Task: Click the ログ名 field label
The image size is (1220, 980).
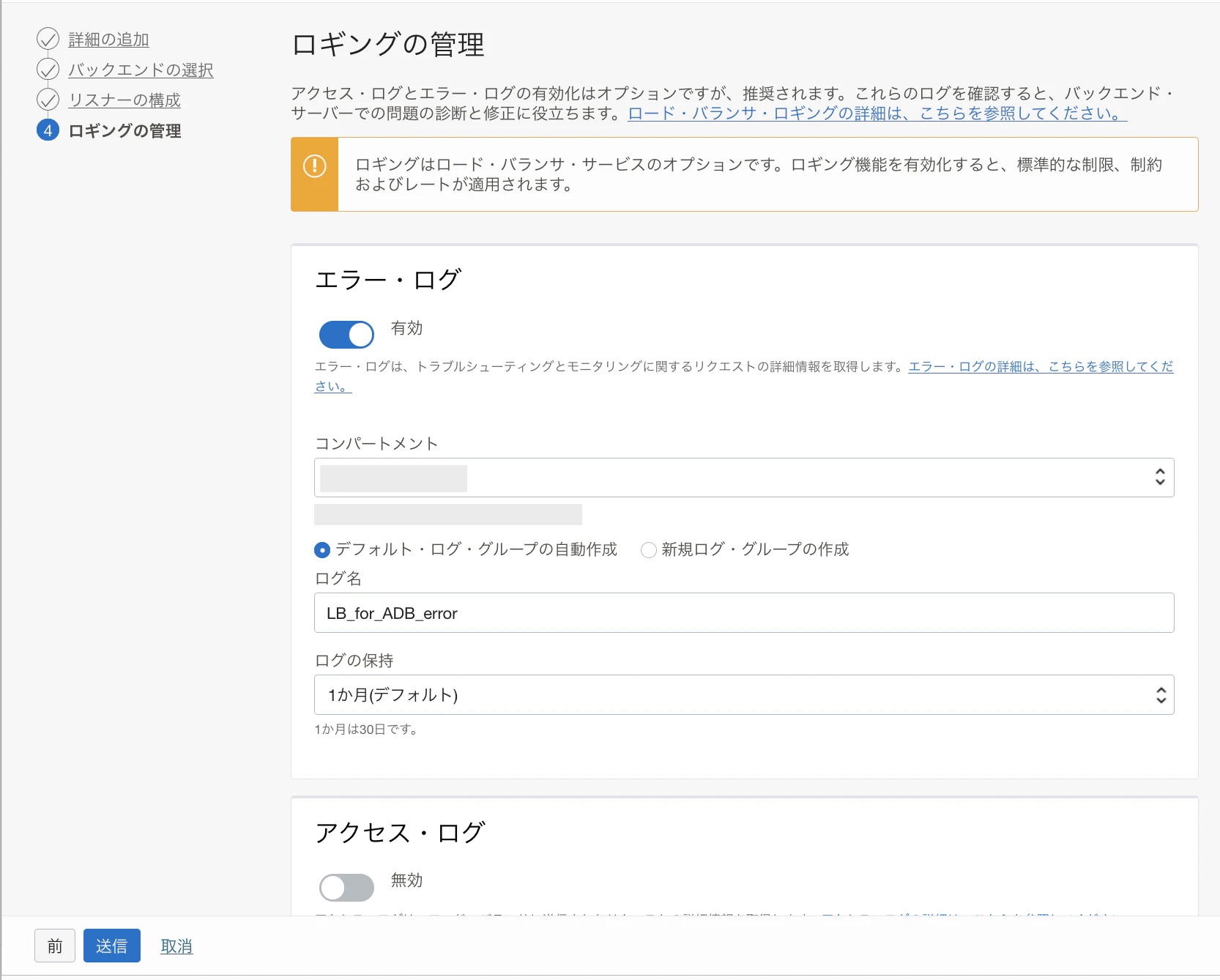Action: pos(338,579)
